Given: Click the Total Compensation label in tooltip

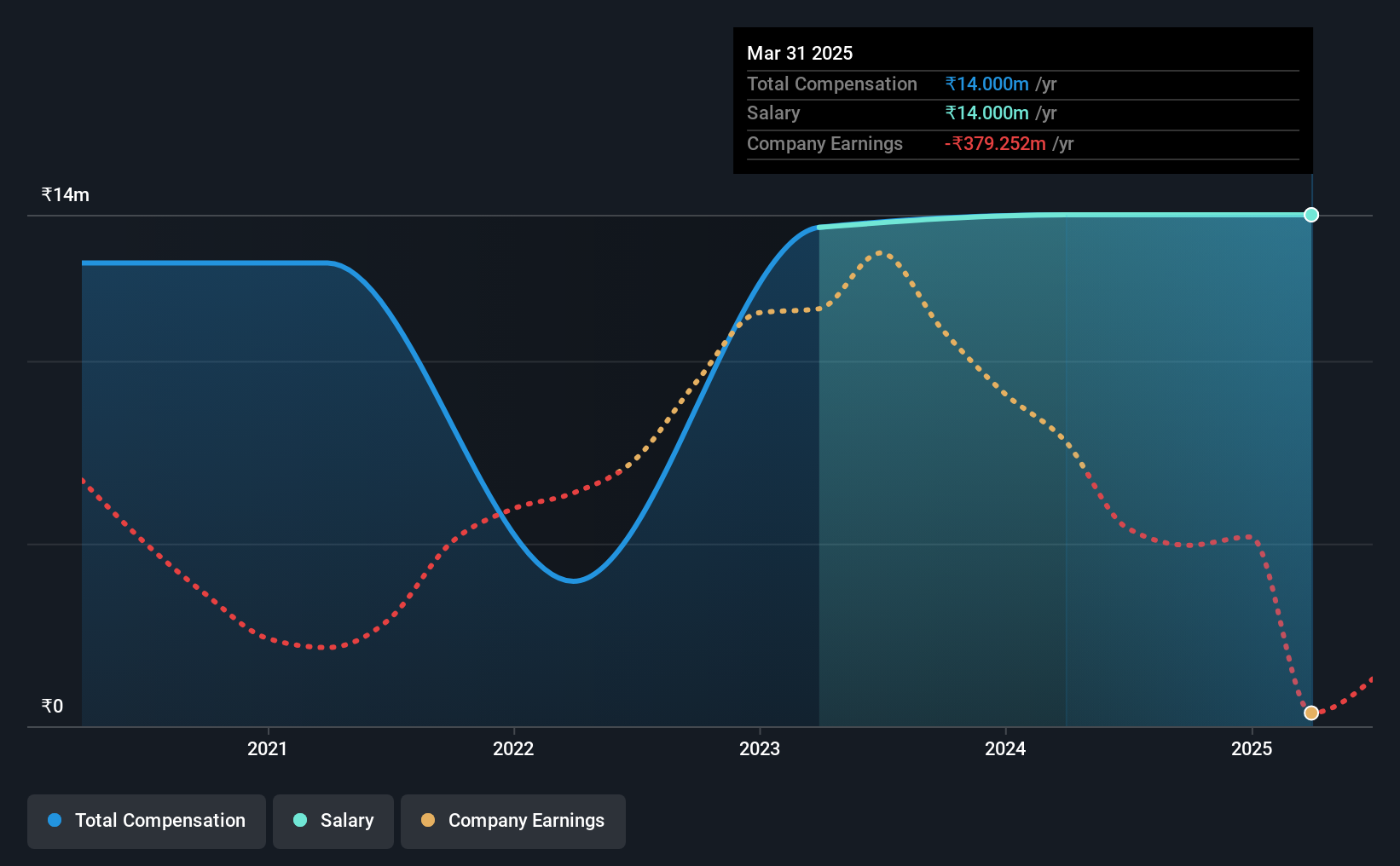Looking at the screenshot, I should 832,84.
